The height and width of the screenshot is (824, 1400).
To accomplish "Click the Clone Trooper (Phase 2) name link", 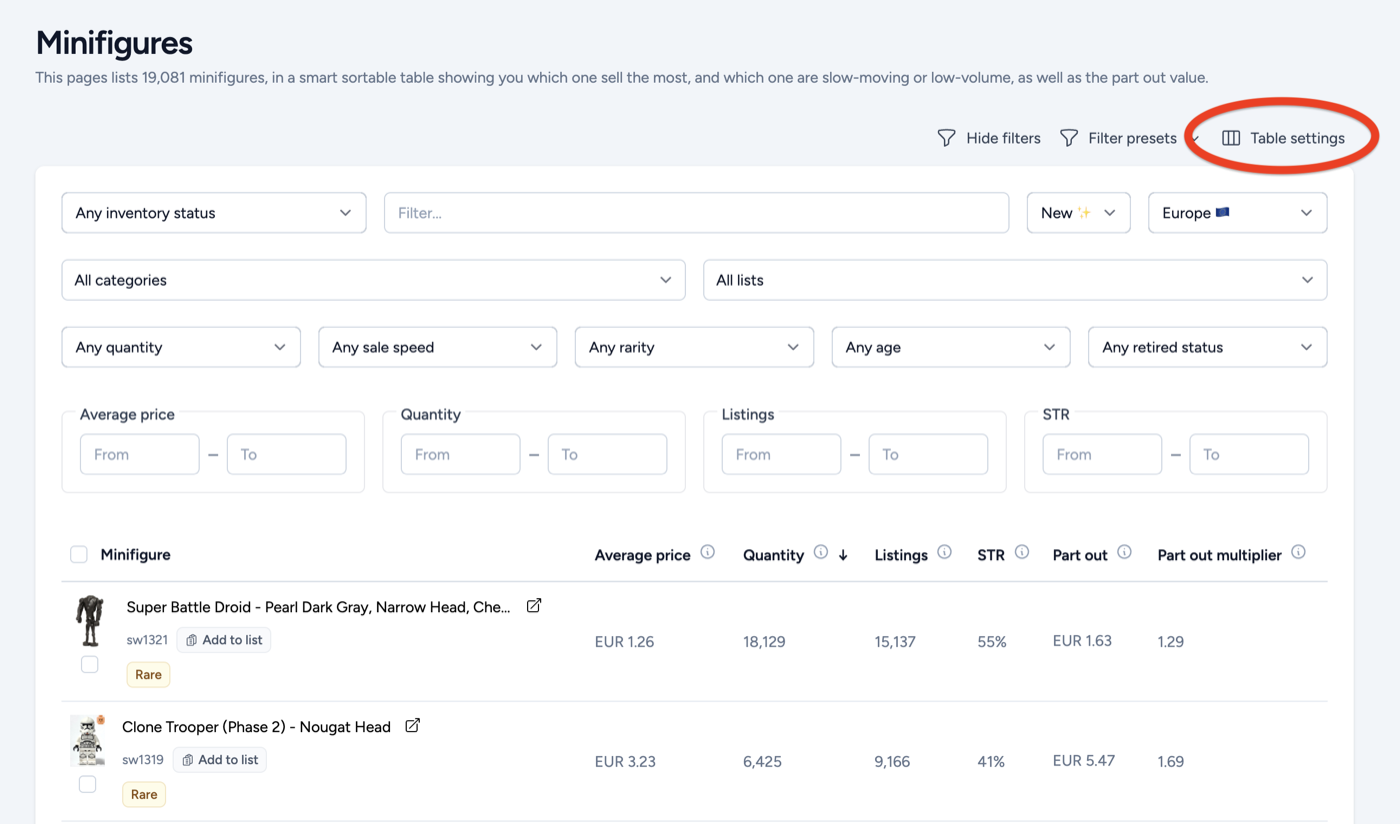I will pyautogui.click(x=256, y=727).
